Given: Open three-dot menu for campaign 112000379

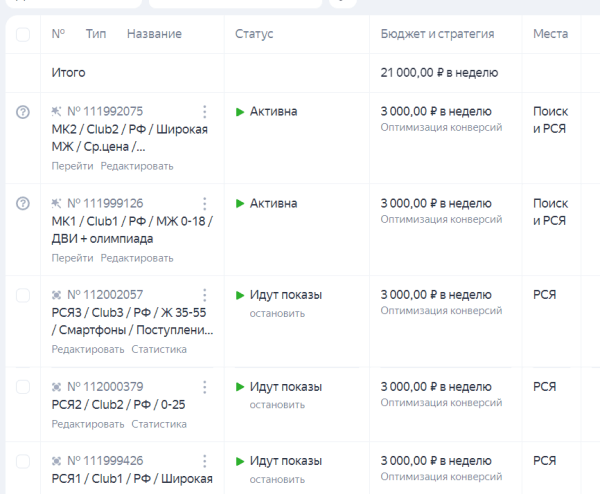Looking at the screenshot, I should coord(205,387).
